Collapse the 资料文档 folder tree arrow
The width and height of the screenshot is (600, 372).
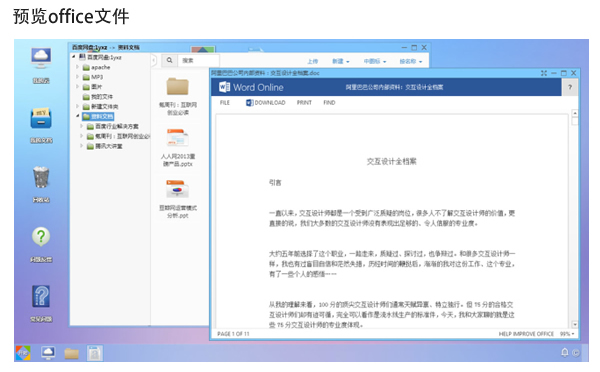[77, 116]
